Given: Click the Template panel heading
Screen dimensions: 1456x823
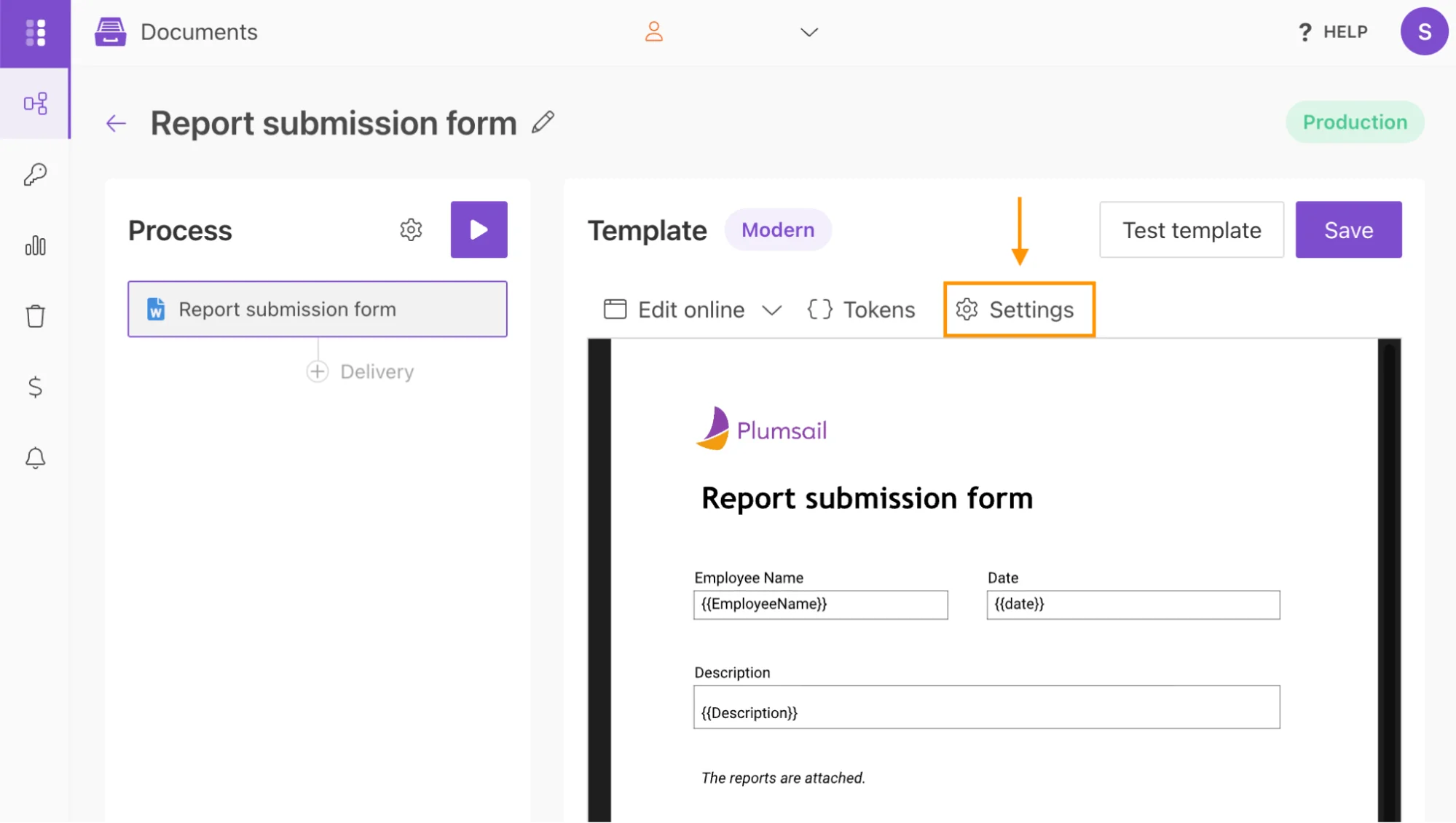Looking at the screenshot, I should (x=648, y=230).
